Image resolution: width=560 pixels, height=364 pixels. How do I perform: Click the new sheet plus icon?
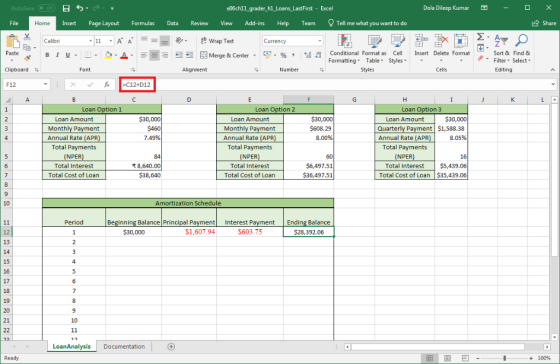(171, 346)
